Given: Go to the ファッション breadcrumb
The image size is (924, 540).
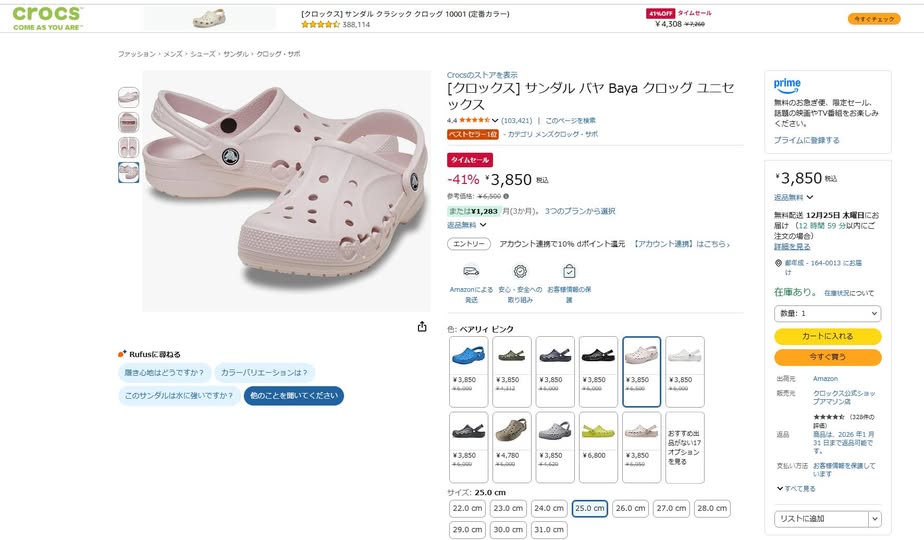Looking at the screenshot, I should (x=136, y=54).
